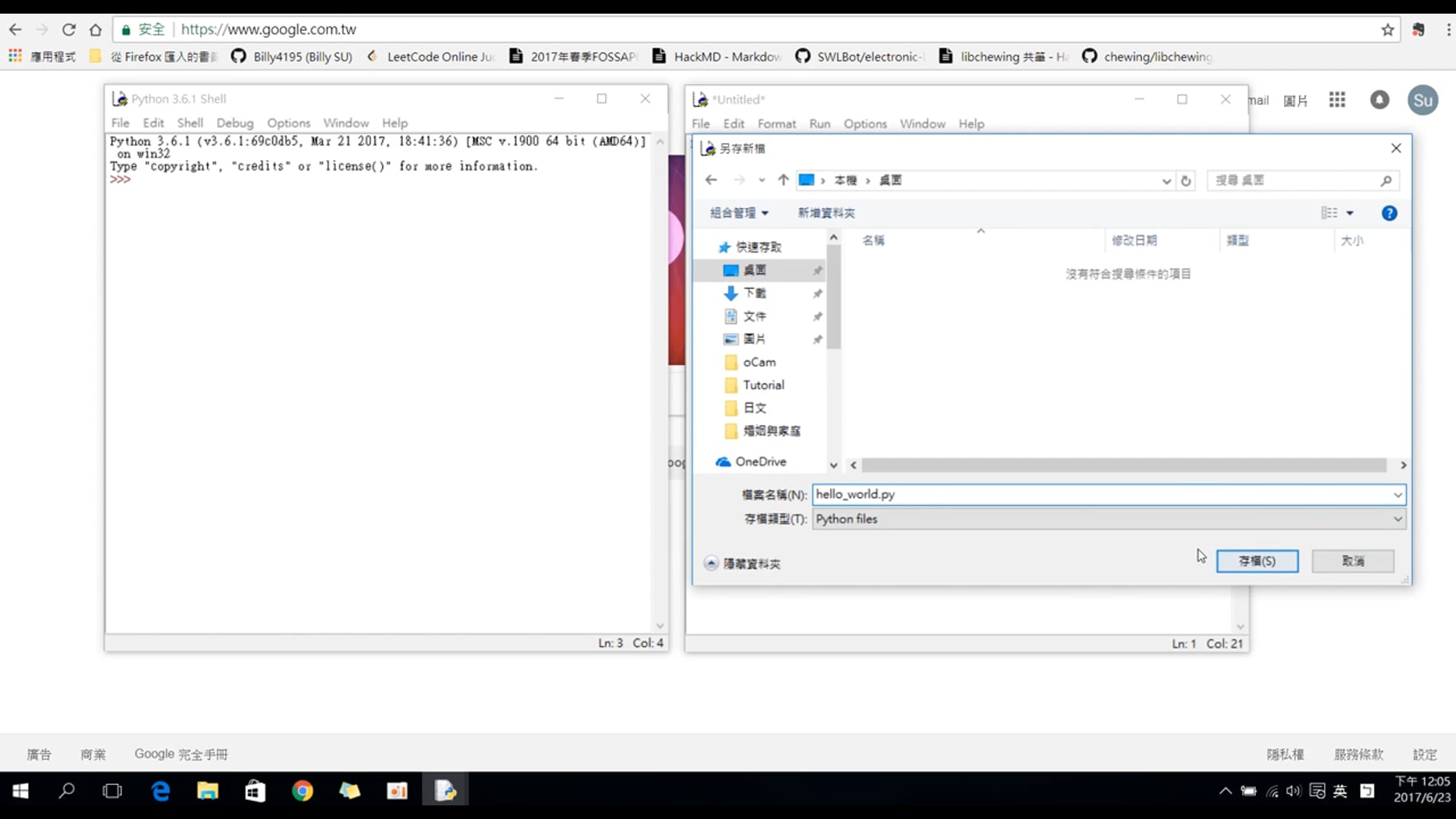Go up one folder level arrow
This screenshot has height=819, width=1456.
pos(783,180)
